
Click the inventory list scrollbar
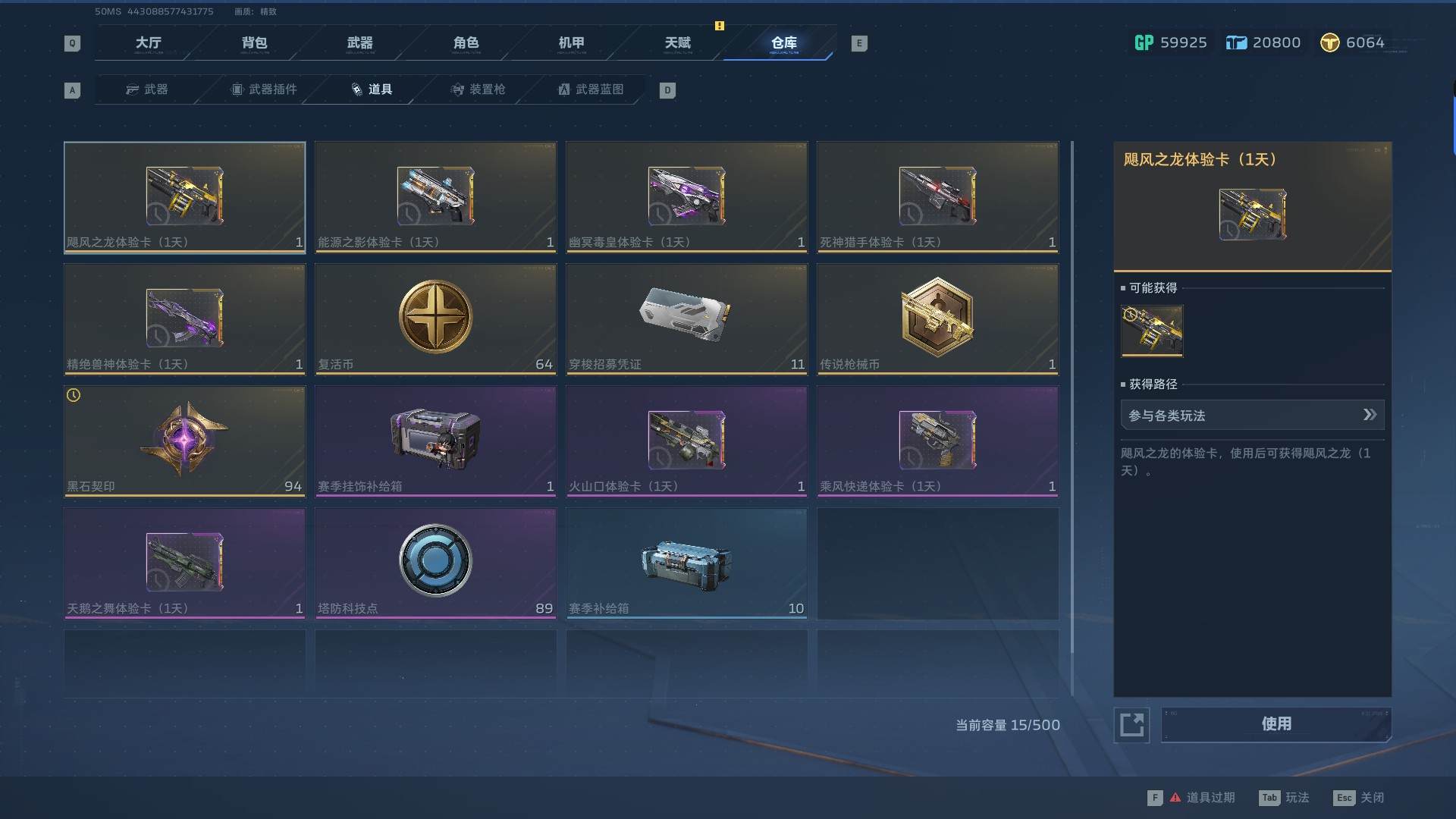tap(1072, 417)
